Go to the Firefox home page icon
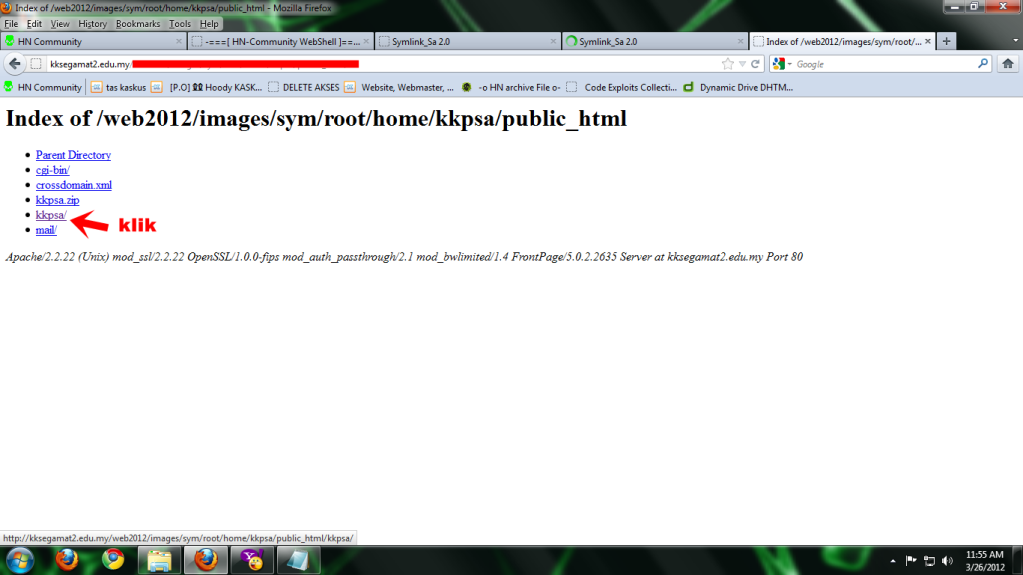1023x575 pixels. 1008,64
